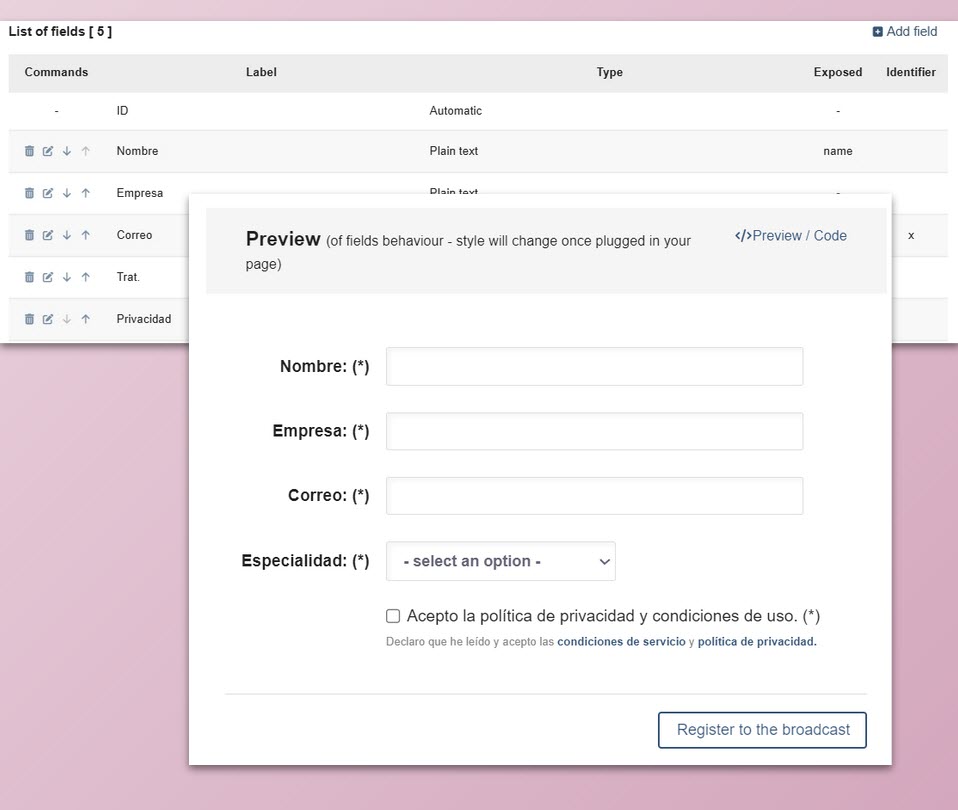Viewport: 958px width, 810px height.
Task: Select the 'Automatic' type cell of ID row
Action: tap(456, 111)
